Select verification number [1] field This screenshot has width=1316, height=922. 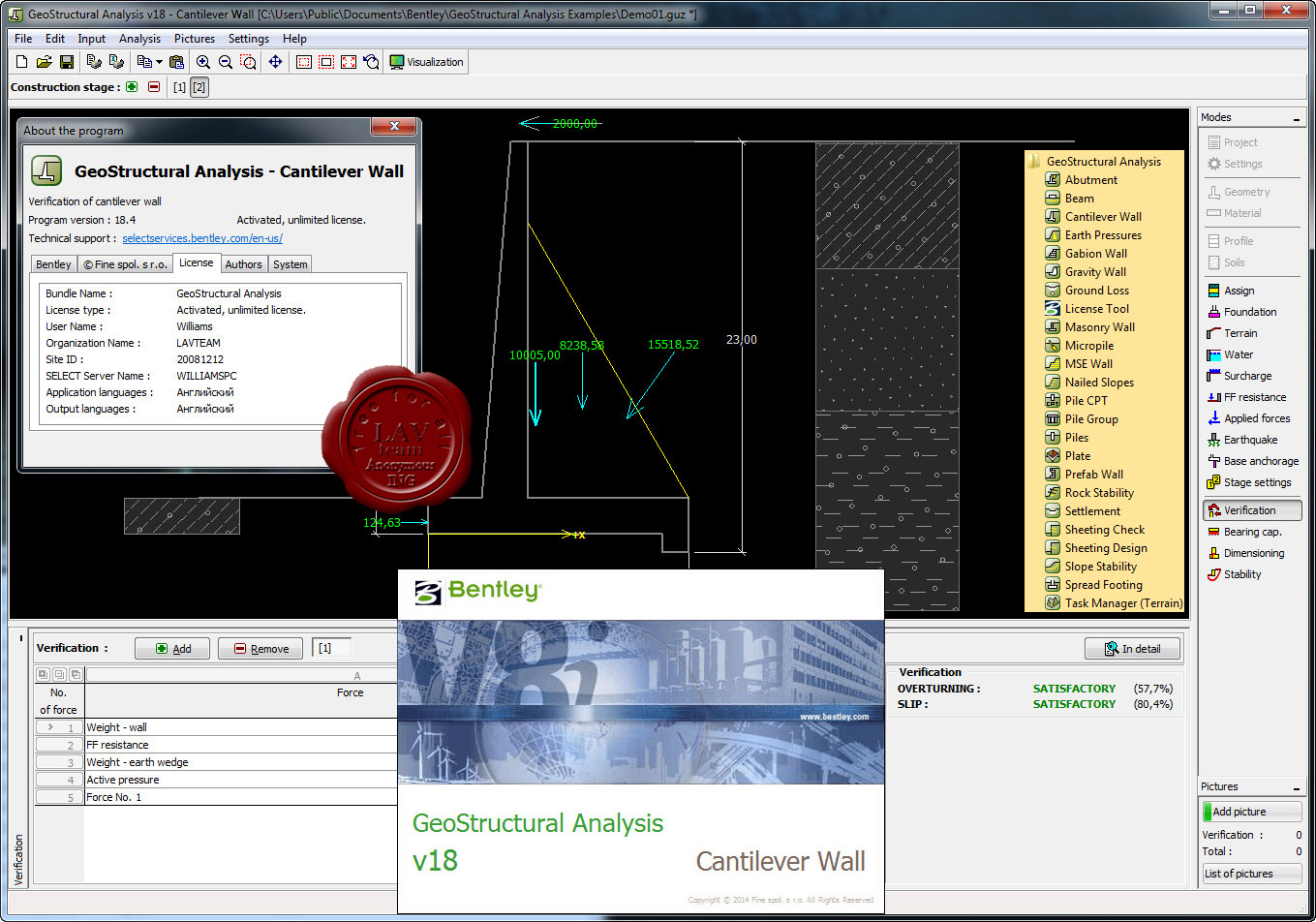coord(331,648)
